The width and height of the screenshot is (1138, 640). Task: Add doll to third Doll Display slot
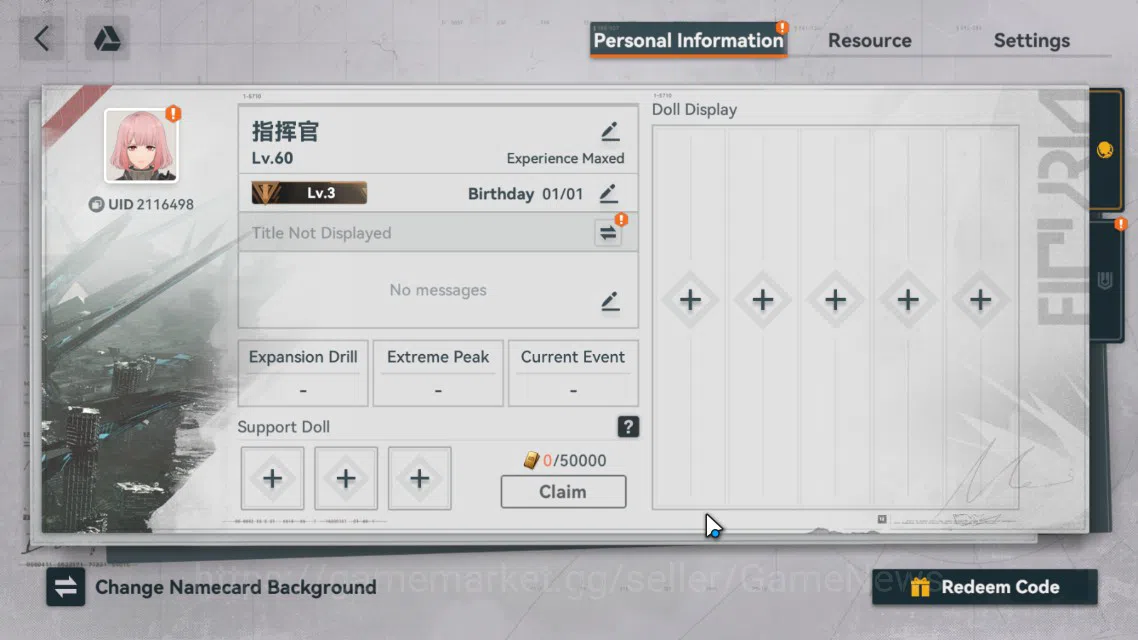pos(835,300)
